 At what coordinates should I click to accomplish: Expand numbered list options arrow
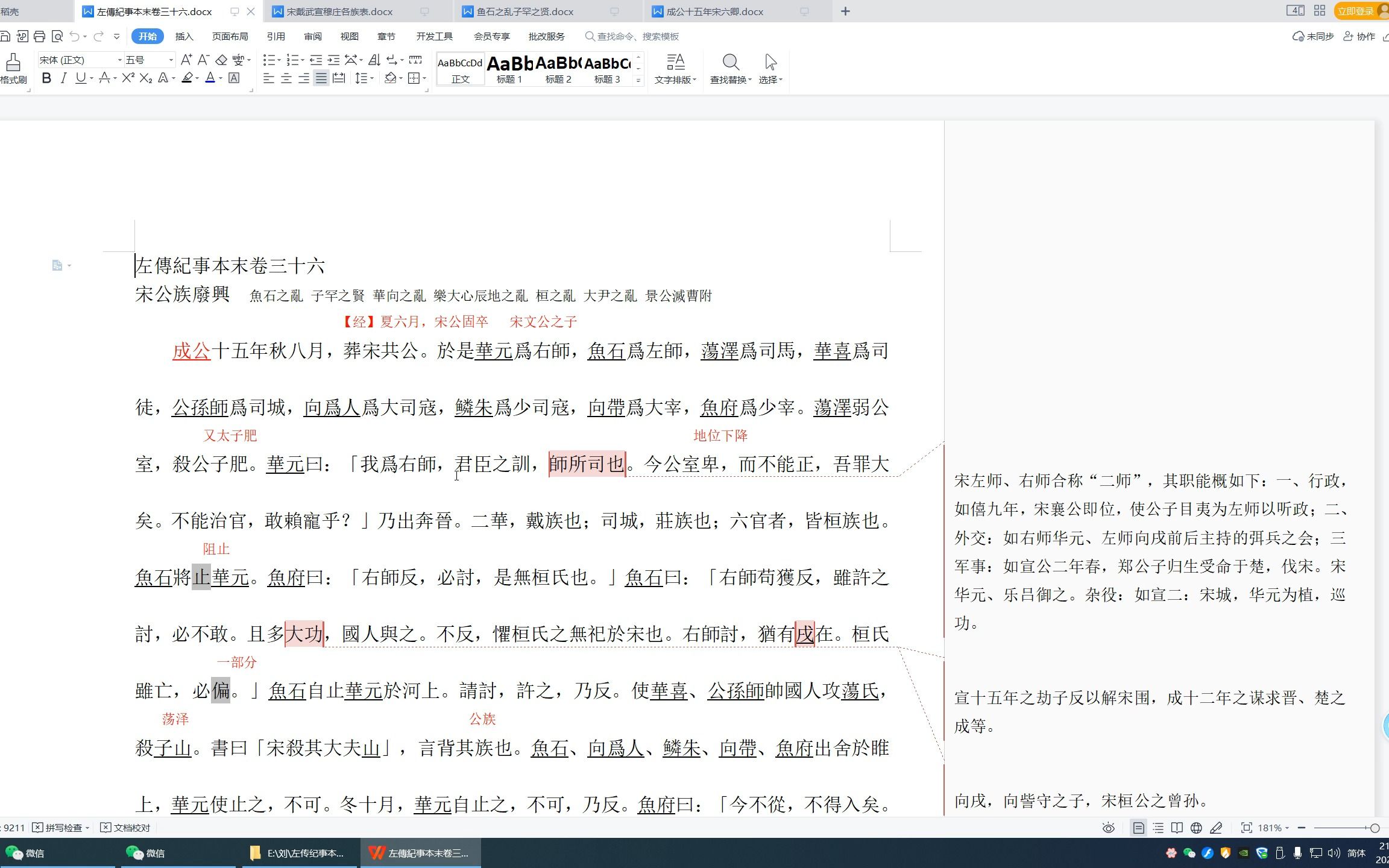coord(303,60)
